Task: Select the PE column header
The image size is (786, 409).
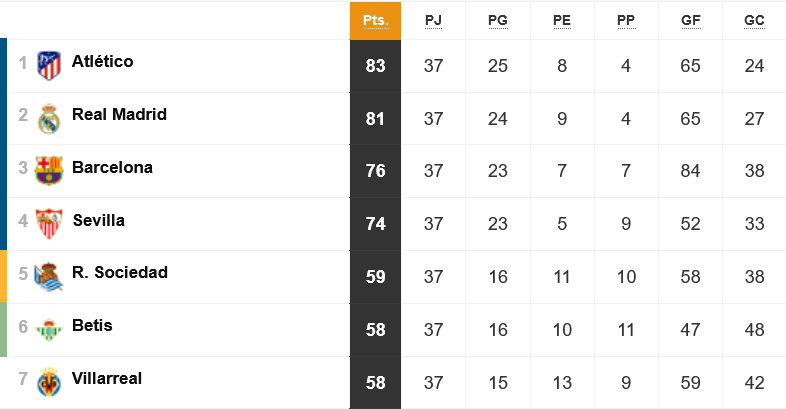Action: pos(562,21)
